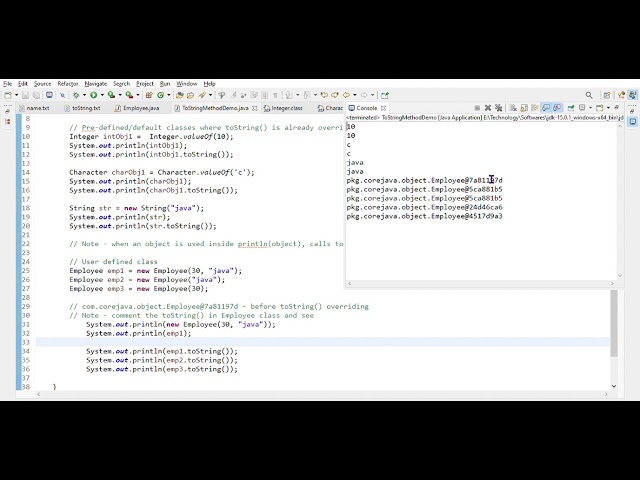Click the Search flashlight toolbar icon

pos(202,95)
